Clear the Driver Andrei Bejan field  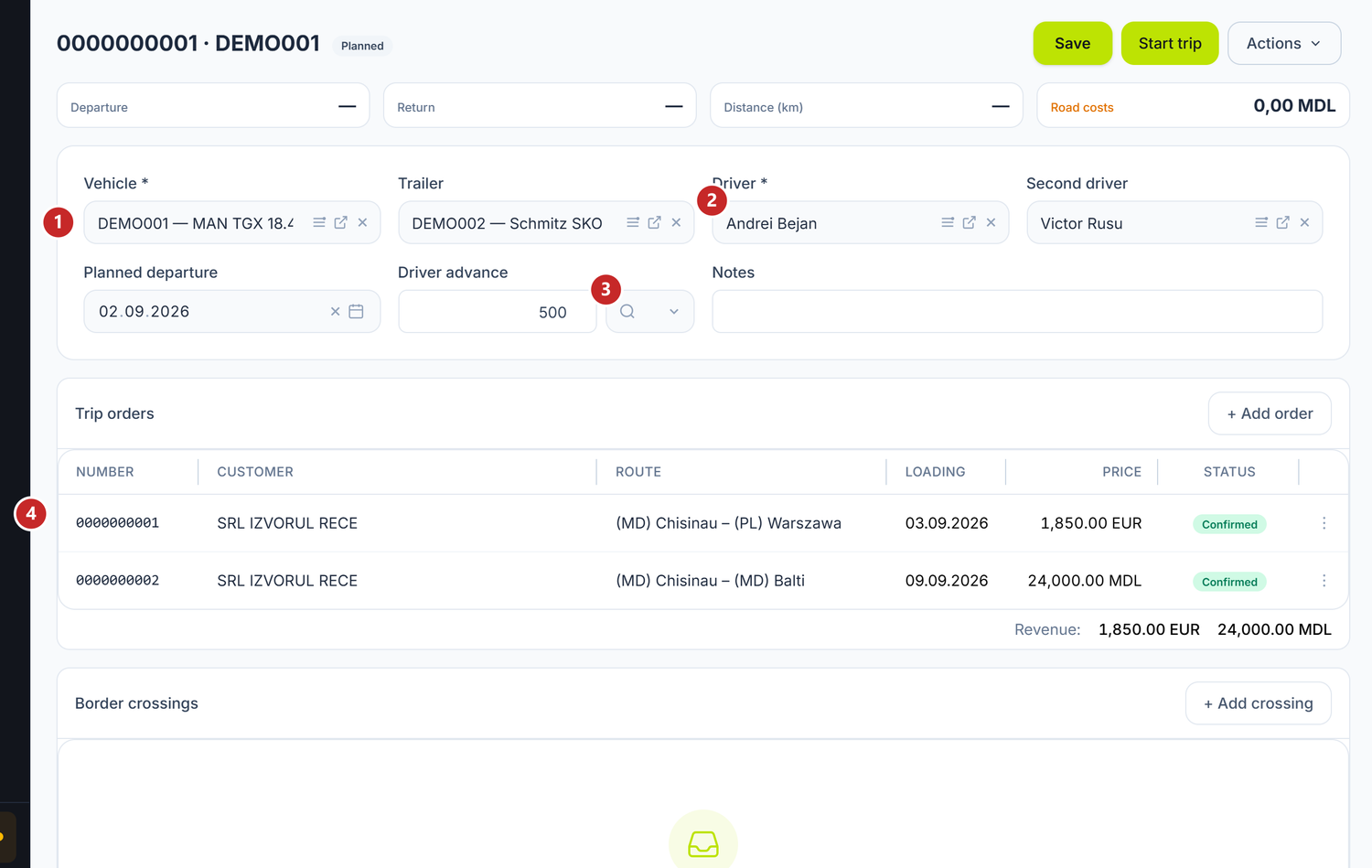(991, 222)
